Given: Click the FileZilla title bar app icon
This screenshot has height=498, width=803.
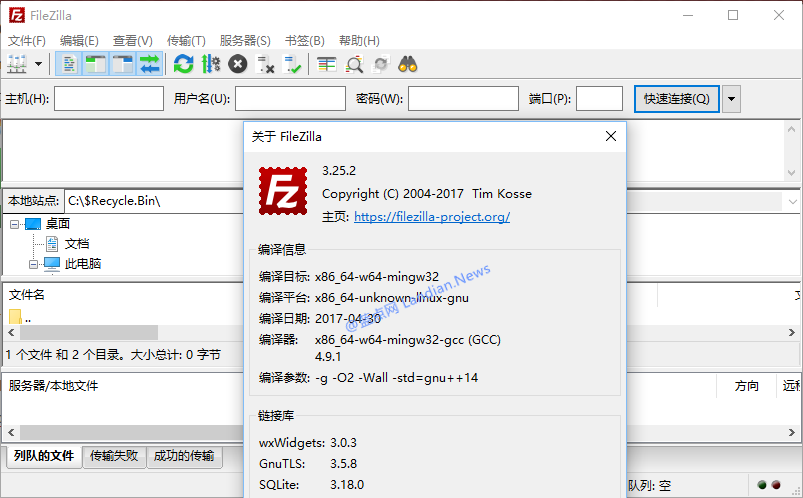Looking at the screenshot, I should [x=17, y=15].
